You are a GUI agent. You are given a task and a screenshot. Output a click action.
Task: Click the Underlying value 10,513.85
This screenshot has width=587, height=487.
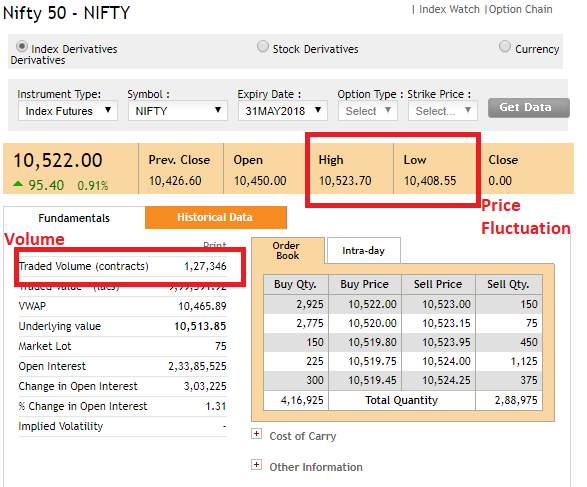point(200,326)
